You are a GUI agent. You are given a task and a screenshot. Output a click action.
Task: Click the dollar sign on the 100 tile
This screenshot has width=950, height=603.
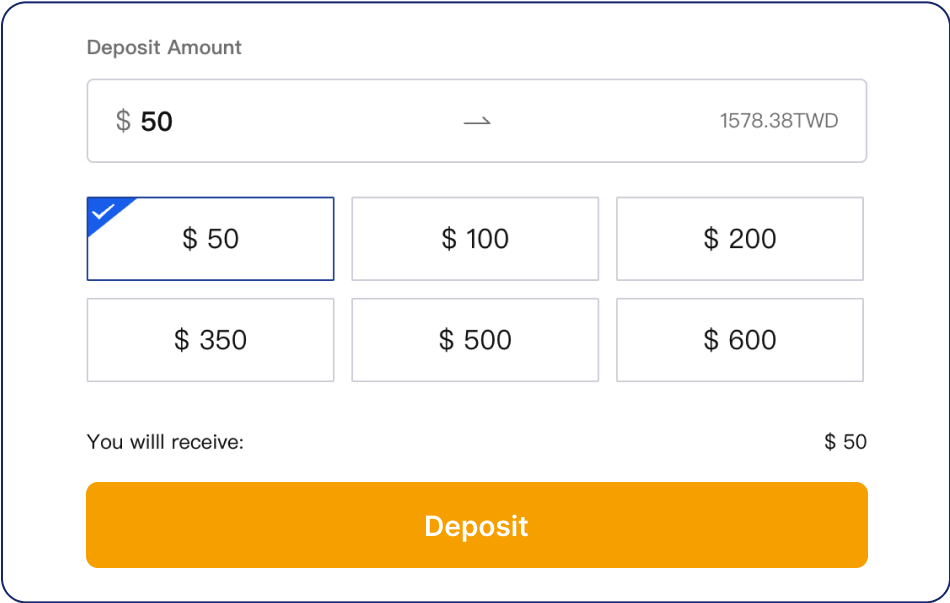point(449,239)
